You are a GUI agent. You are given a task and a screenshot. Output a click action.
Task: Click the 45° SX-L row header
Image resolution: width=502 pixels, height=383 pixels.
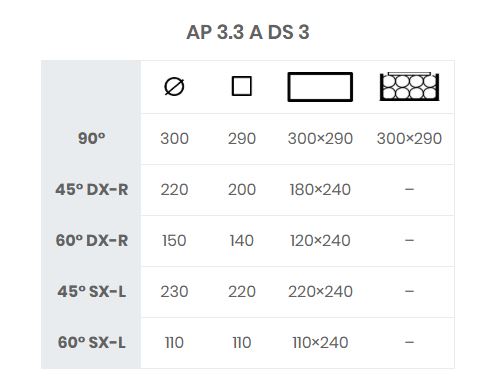92,292
